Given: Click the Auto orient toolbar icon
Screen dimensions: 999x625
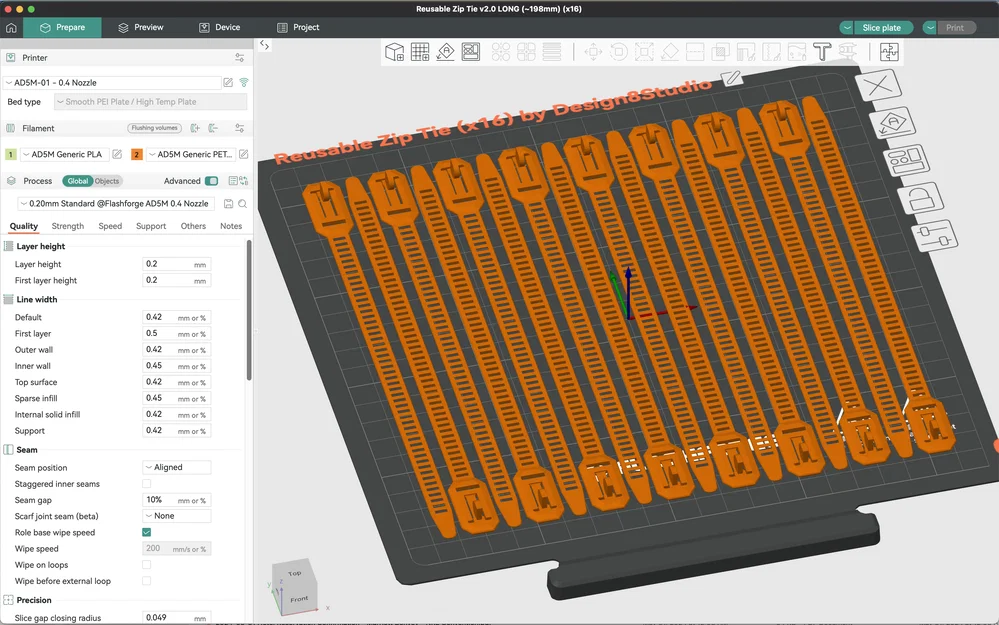Looking at the screenshot, I should tap(445, 52).
